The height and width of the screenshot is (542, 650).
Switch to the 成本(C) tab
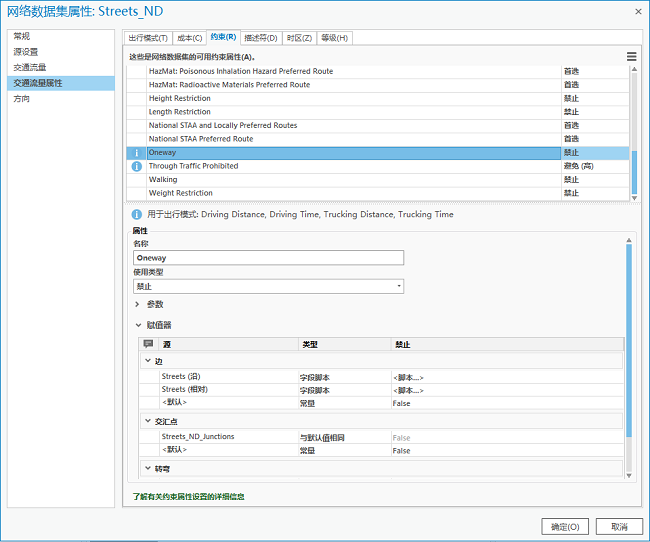(187, 38)
